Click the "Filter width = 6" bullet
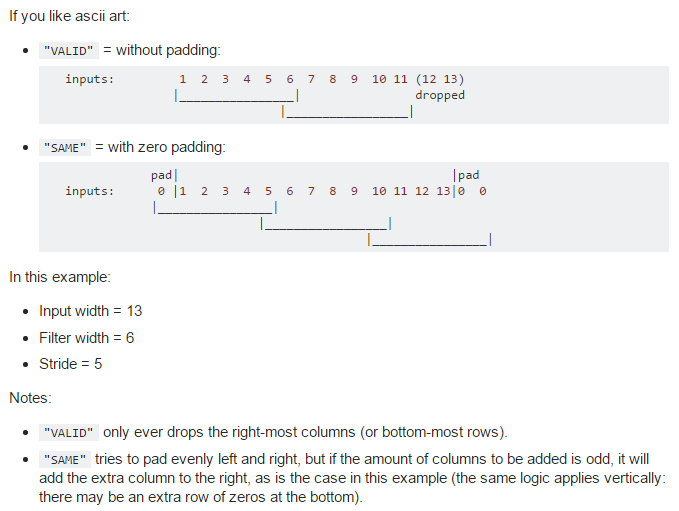Image resolution: width=679 pixels, height=511 pixels. click(87, 338)
